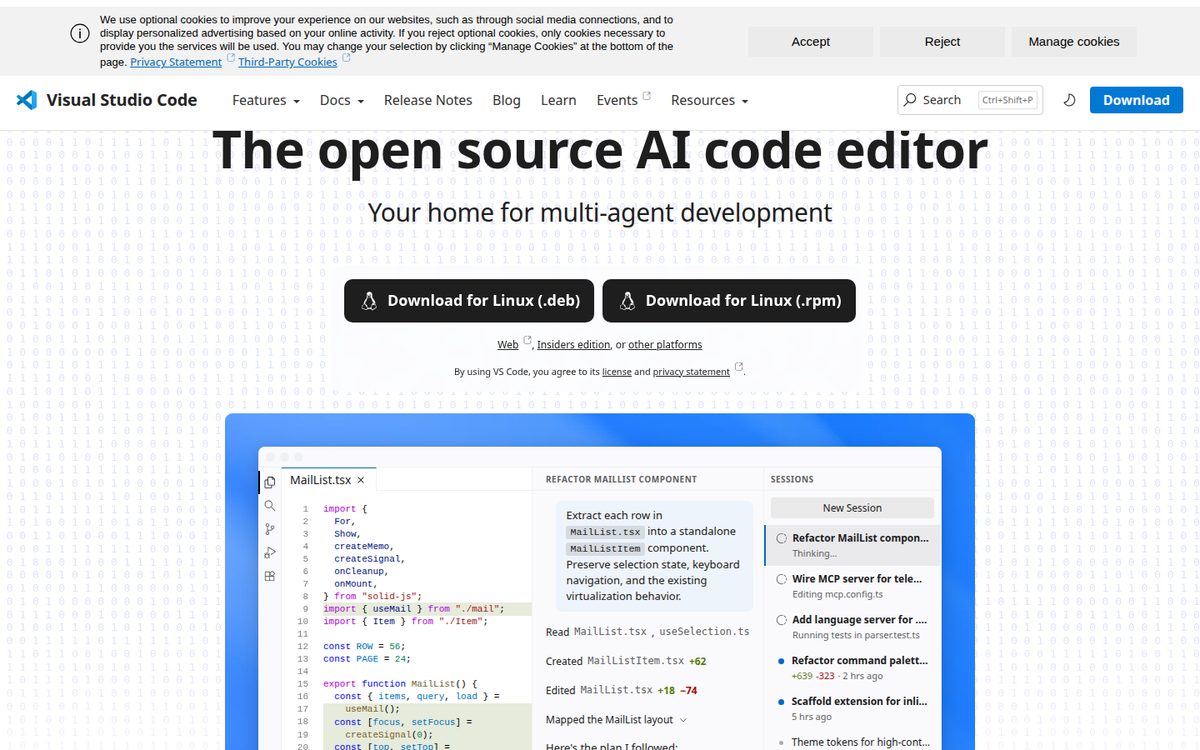Viewport: 1200px width, 750px height.
Task: Click the blue dot beside Scaffold extension session
Action: coord(780,702)
